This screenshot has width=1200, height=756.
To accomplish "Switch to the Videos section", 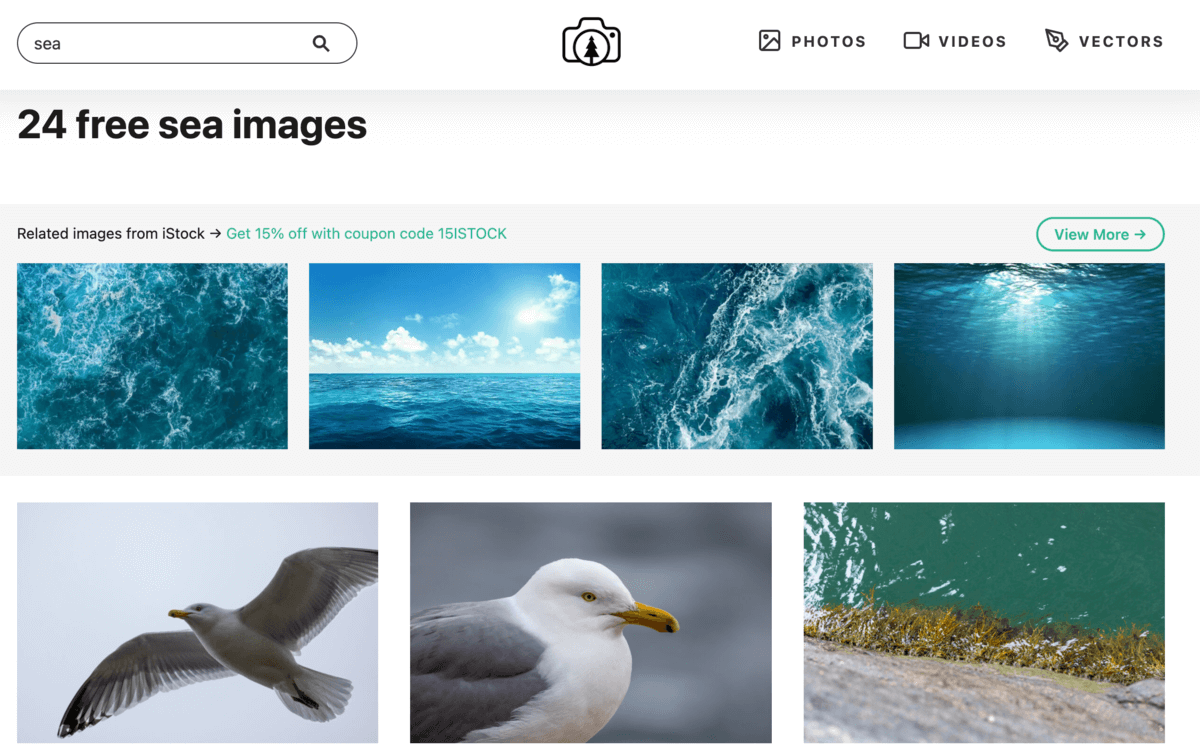I will (972, 42).
